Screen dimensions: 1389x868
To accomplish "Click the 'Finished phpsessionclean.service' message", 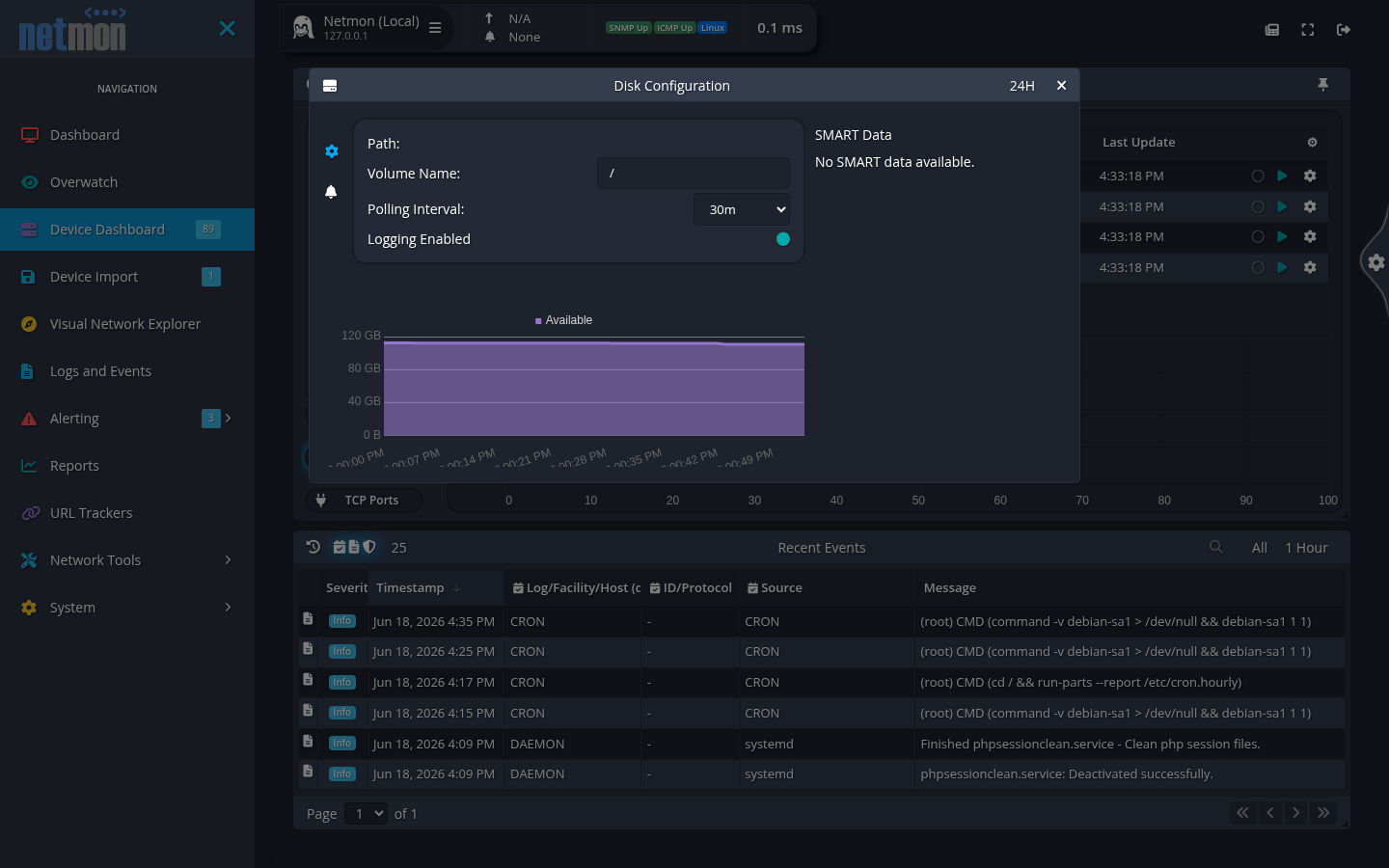I will point(1090,744).
